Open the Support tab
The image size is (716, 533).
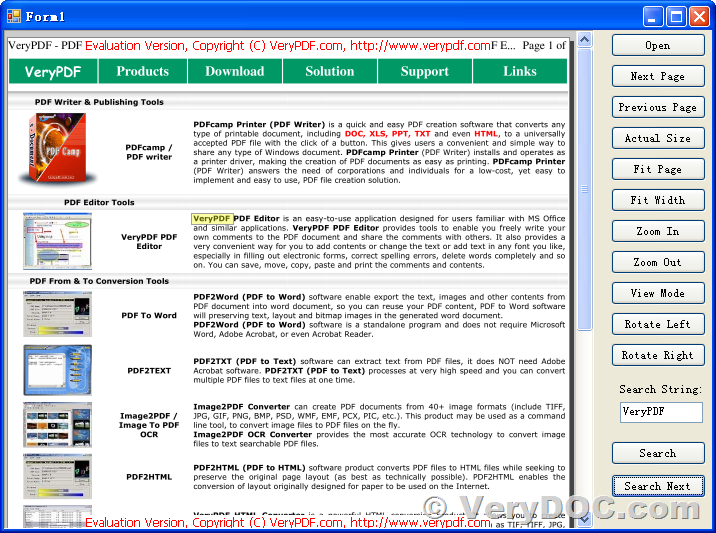point(425,71)
